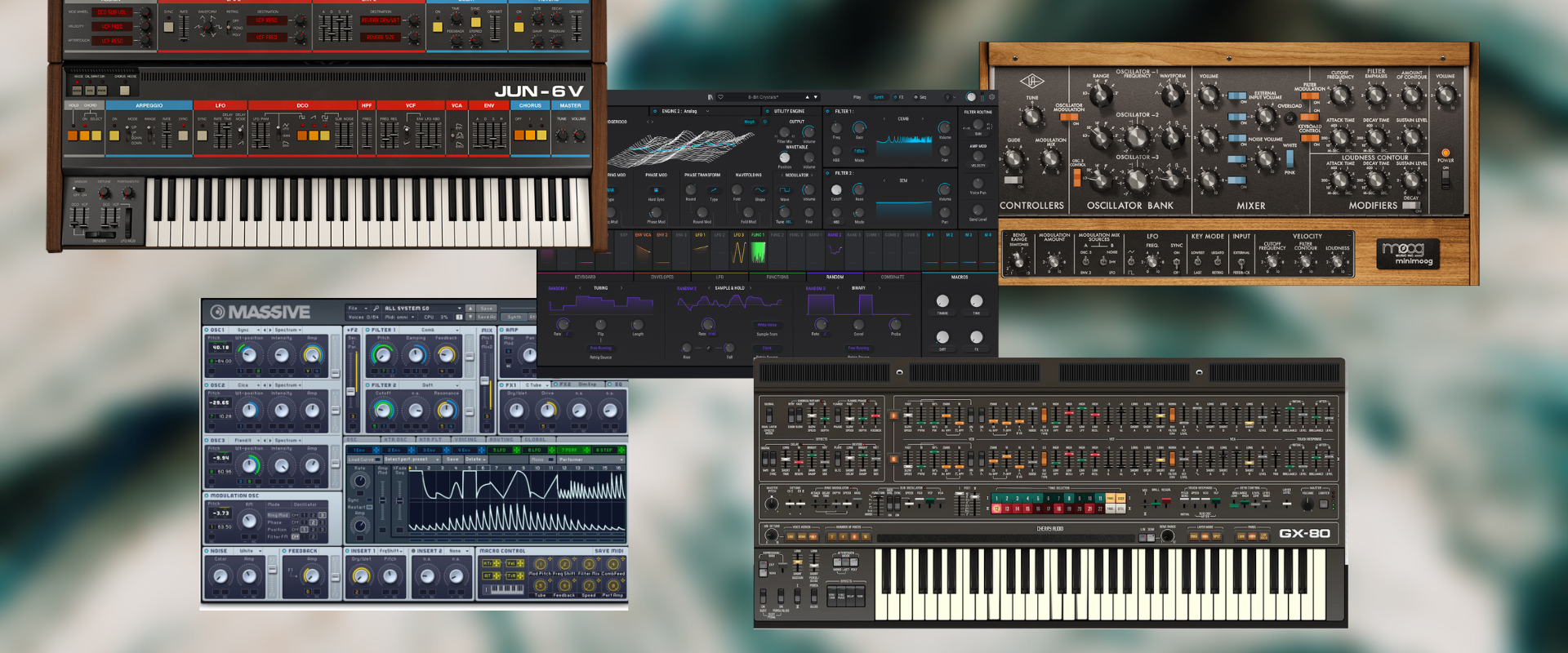Click the Minimoog overload lamp icon
The height and width of the screenshot is (653, 1568).
(1290, 118)
